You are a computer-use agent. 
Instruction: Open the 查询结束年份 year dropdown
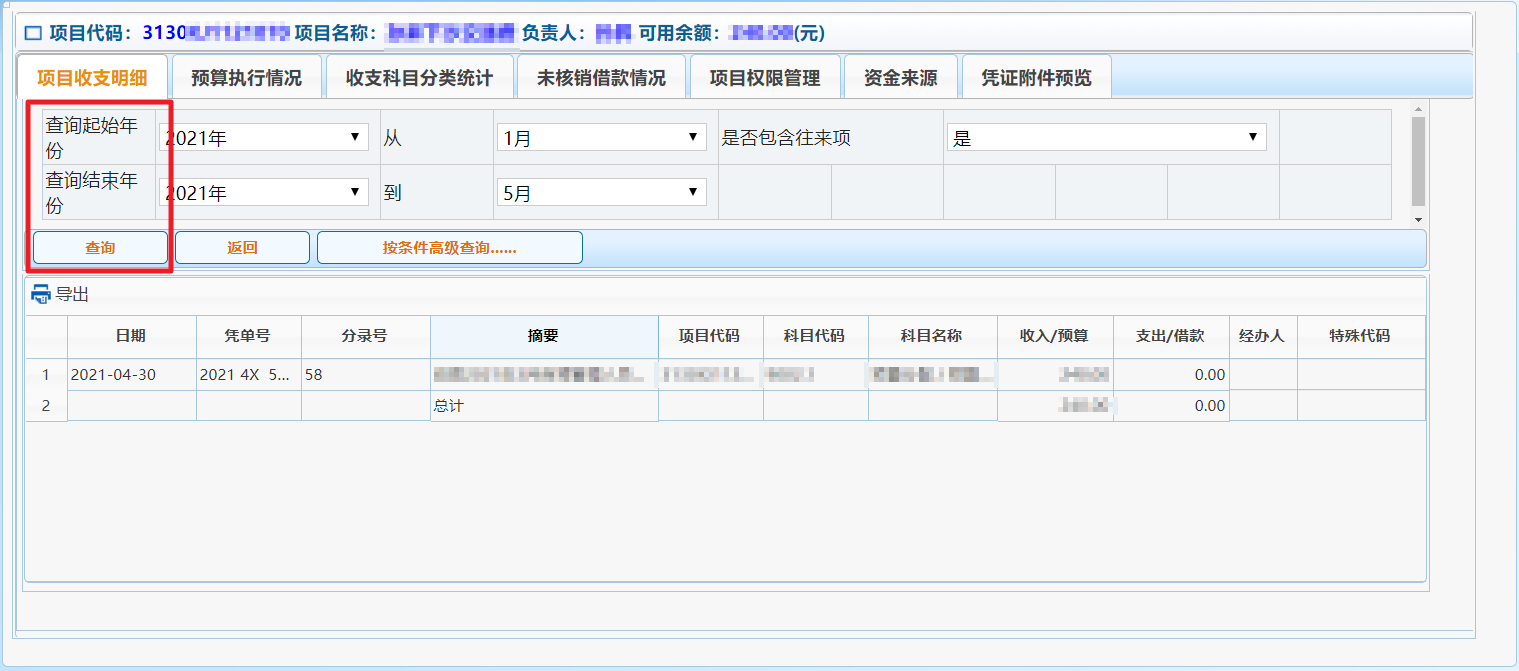point(264,193)
